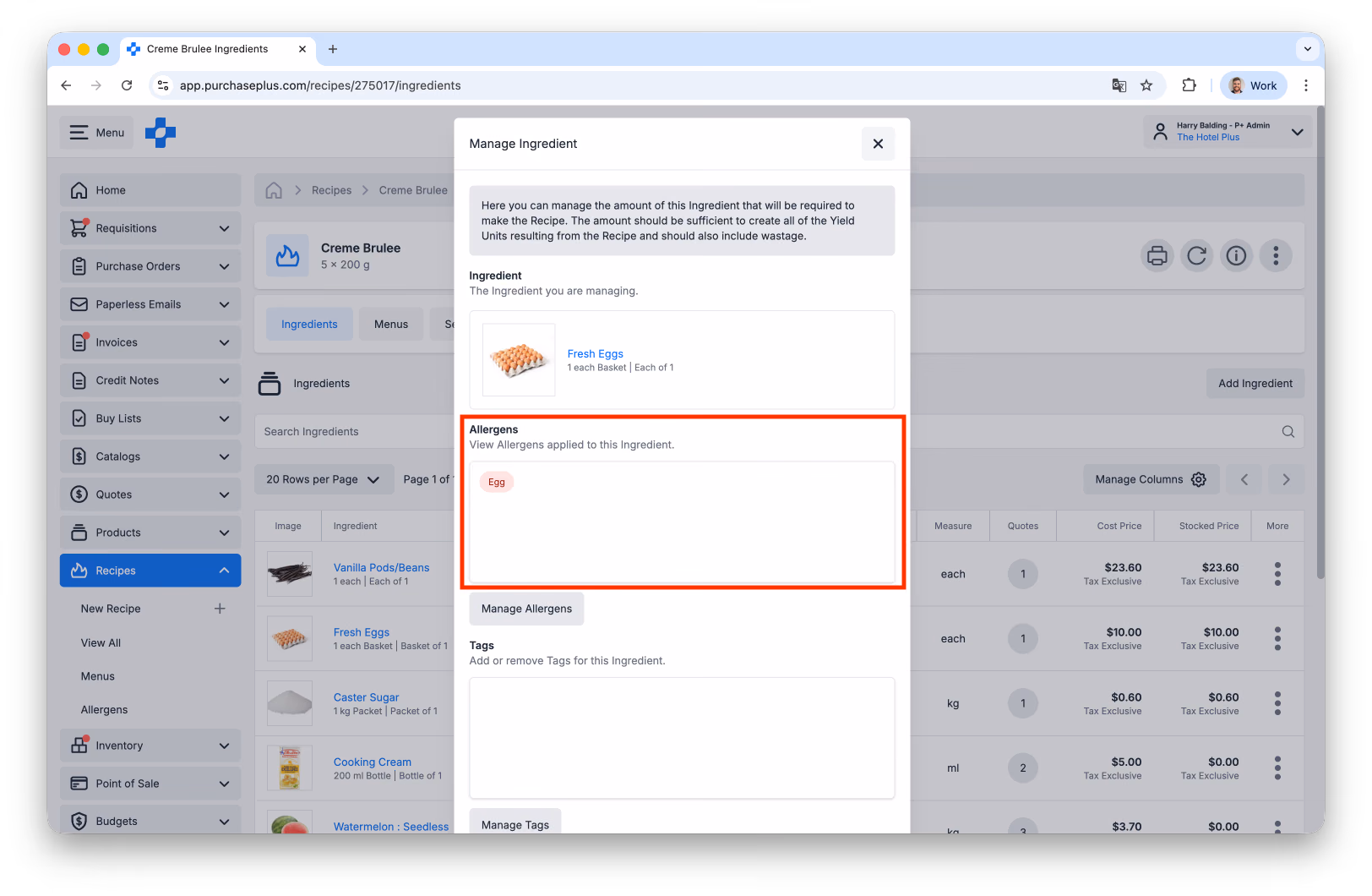
Task: Close the Manage Ingredient dialog
Action: click(x=878, y=144)
